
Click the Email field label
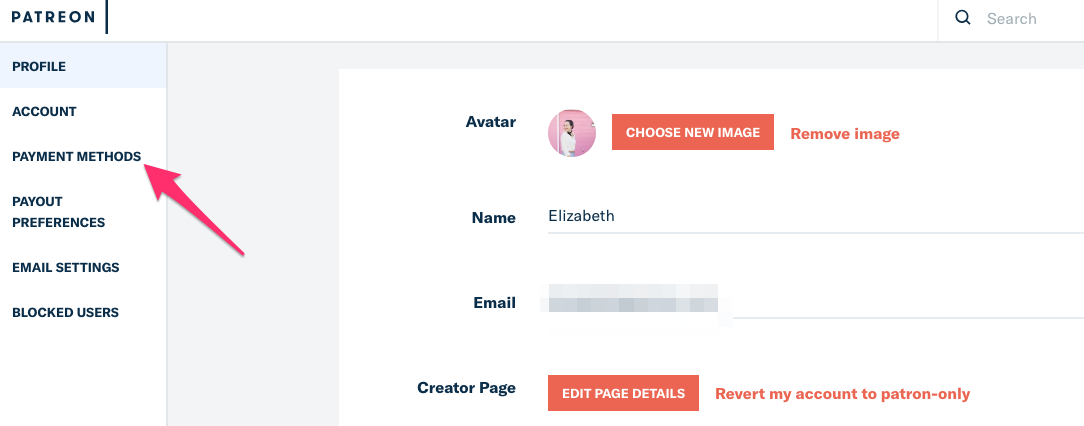(x=494, y=302)
